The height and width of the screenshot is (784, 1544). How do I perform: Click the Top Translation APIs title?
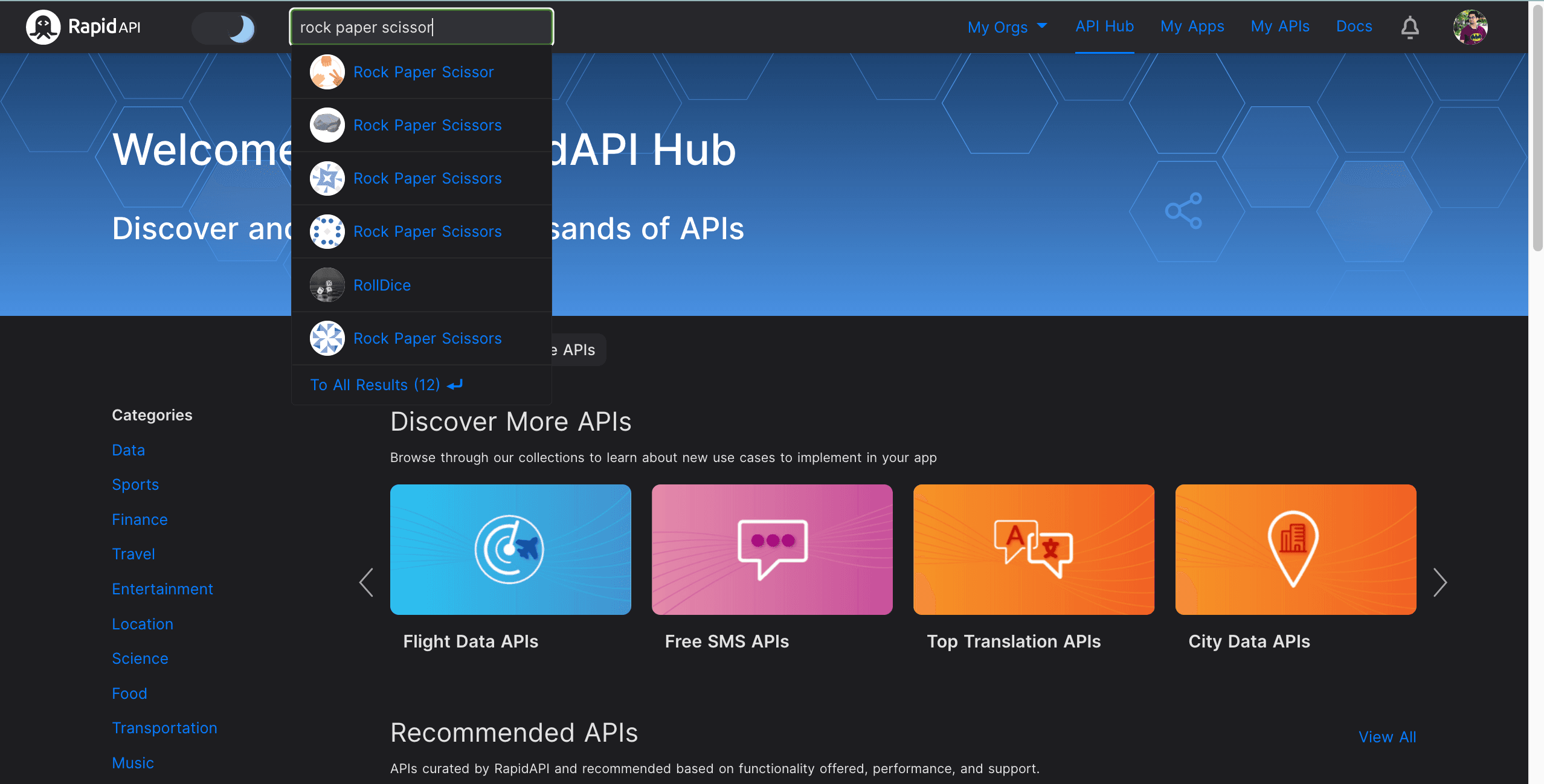(1014, 641)
